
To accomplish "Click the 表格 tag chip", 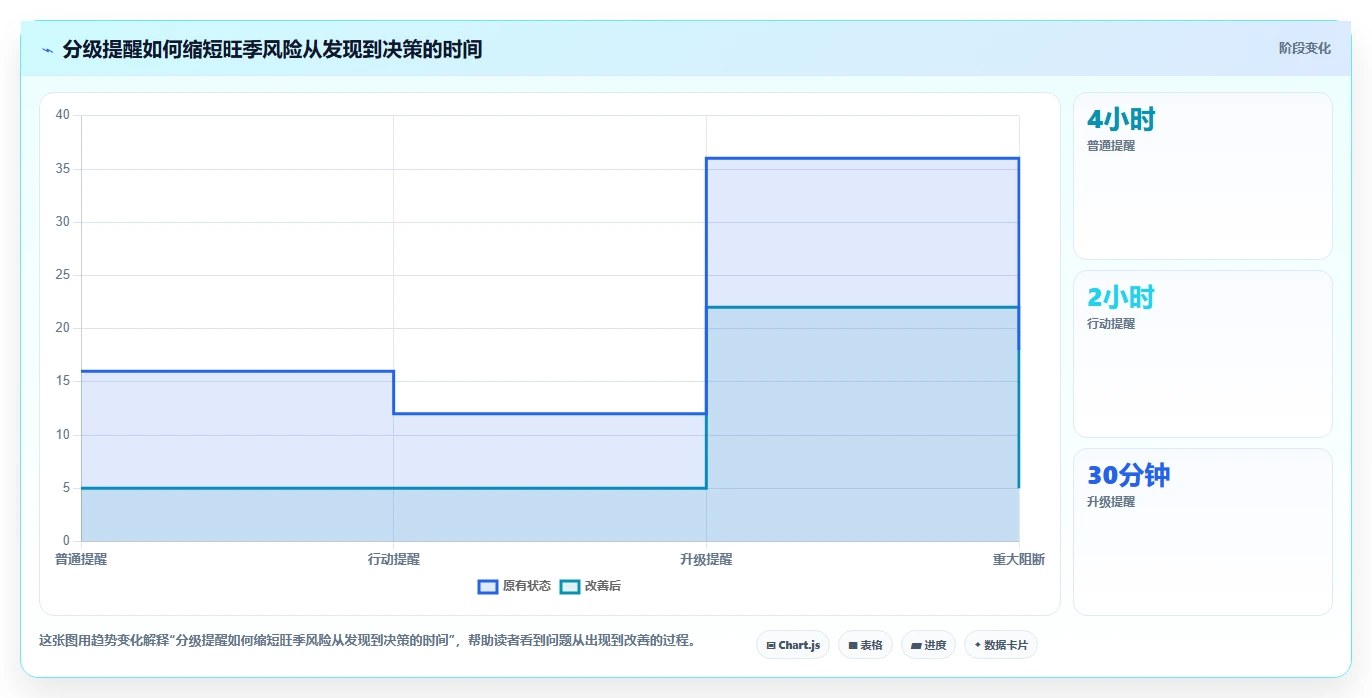I will 865,645.
